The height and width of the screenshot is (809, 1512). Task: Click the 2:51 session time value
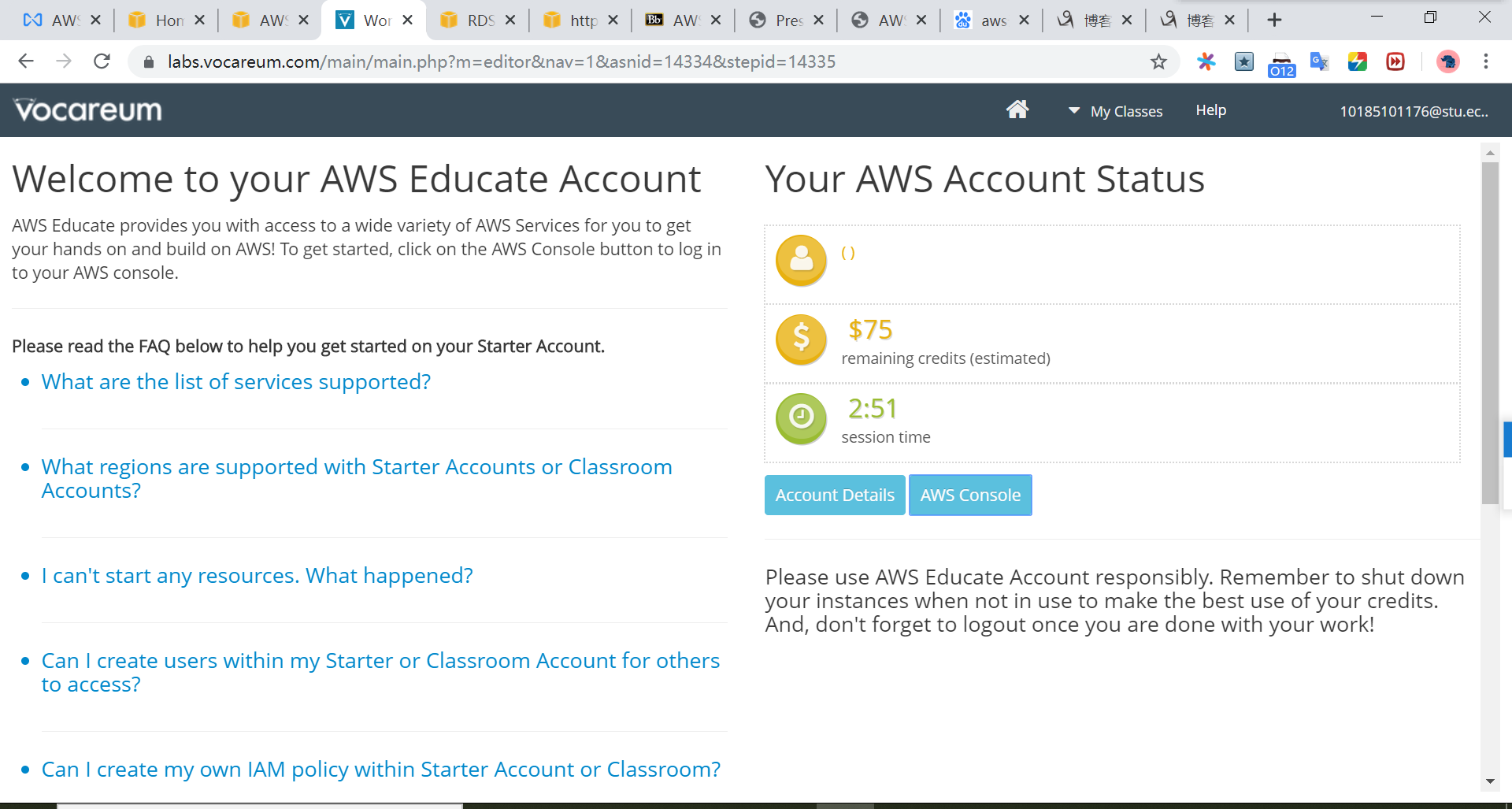point(873,408)
